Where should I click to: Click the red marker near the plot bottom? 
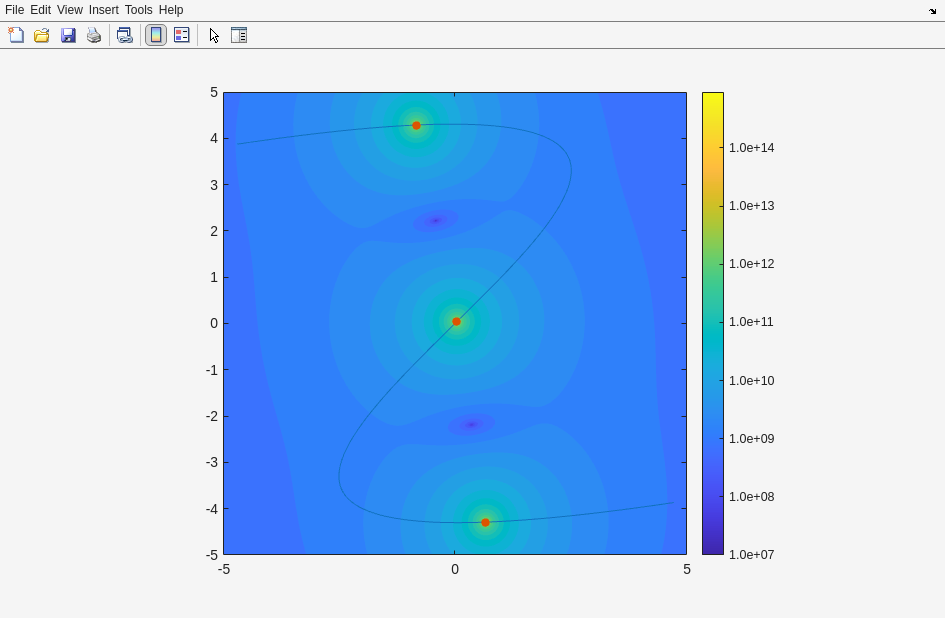486,522
